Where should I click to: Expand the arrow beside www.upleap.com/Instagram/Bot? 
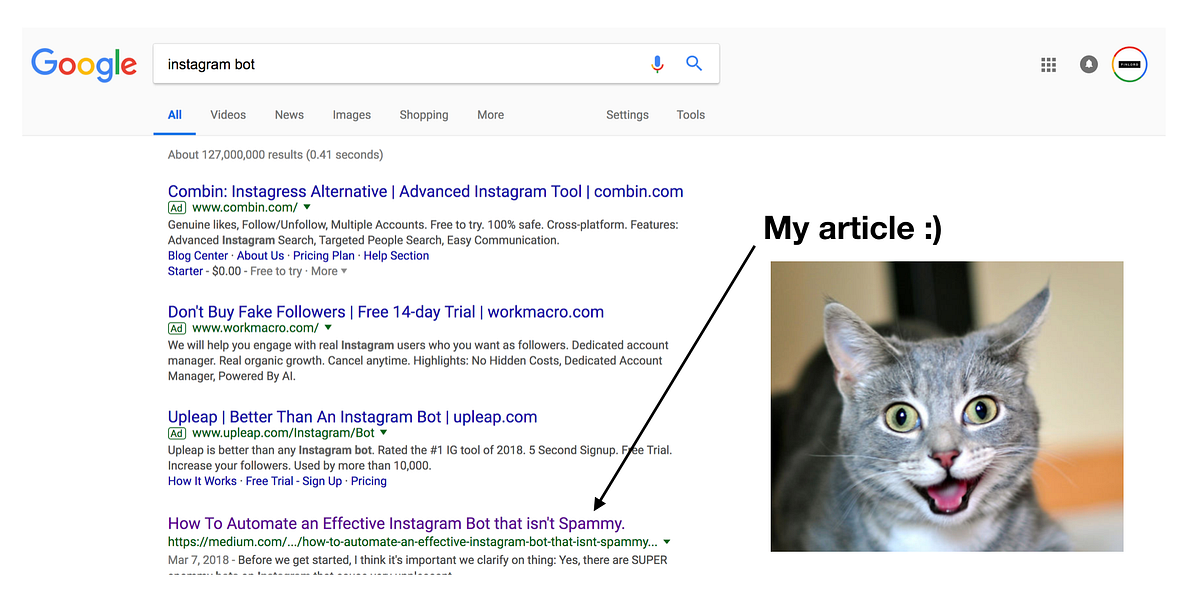[x=384, y=433]
